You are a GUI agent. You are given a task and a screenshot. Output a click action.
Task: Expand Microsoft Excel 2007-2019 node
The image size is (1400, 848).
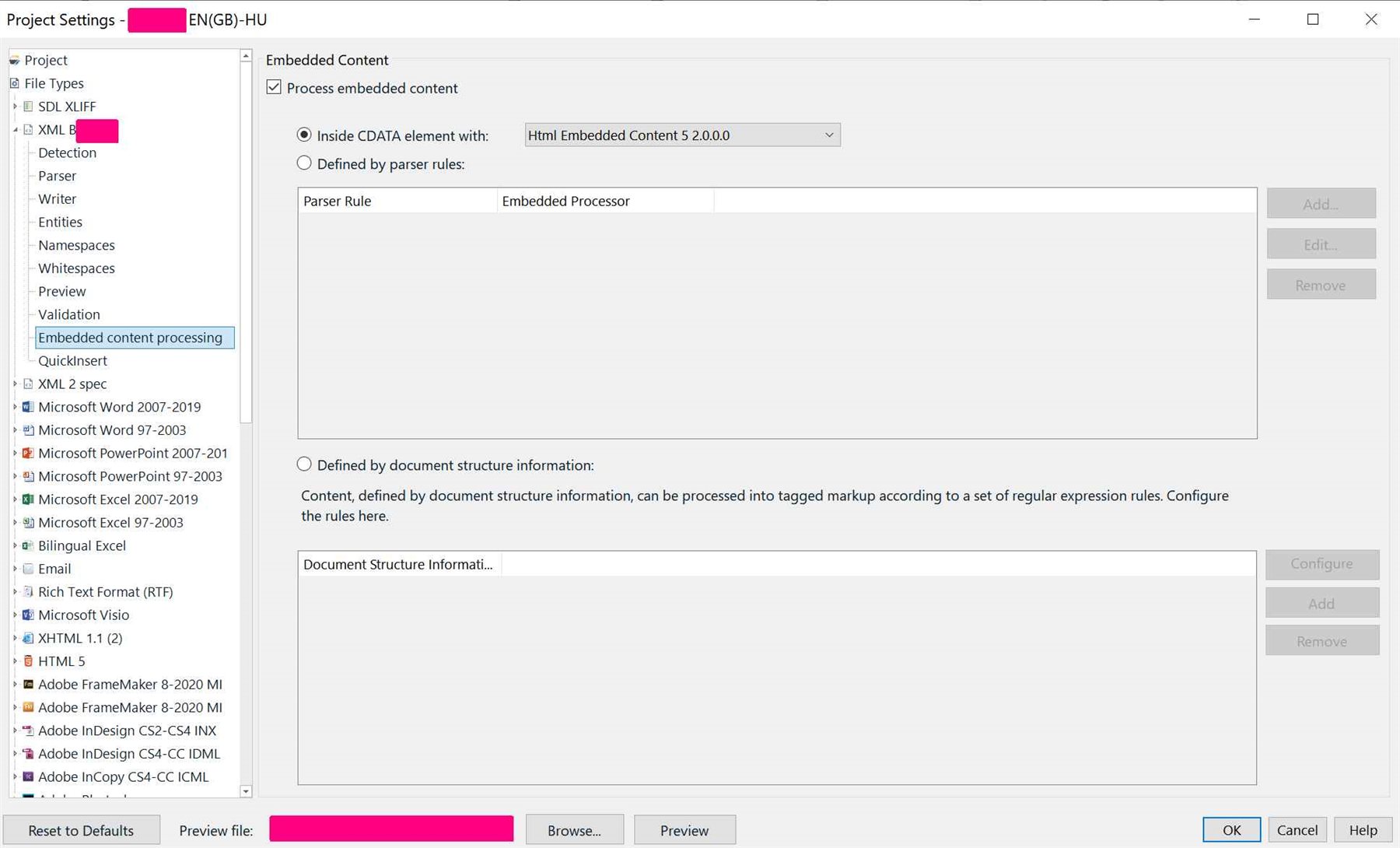pos(15,499)
